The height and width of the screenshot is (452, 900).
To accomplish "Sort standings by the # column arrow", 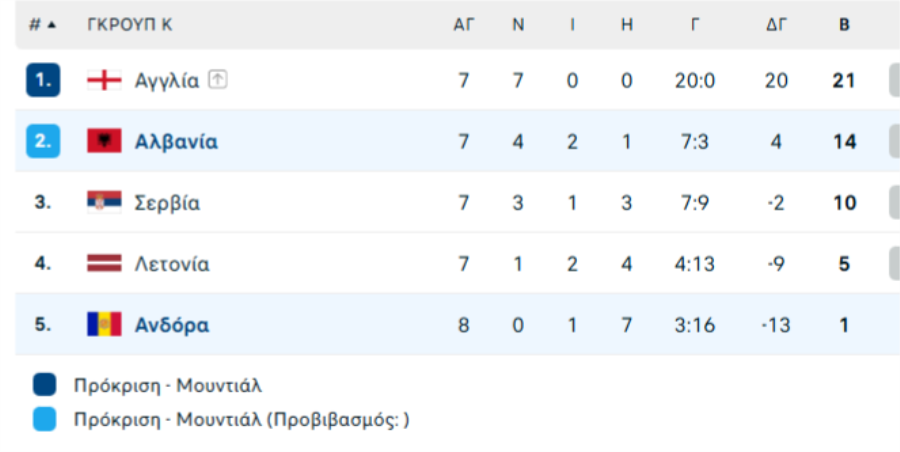I will point(51,25).
